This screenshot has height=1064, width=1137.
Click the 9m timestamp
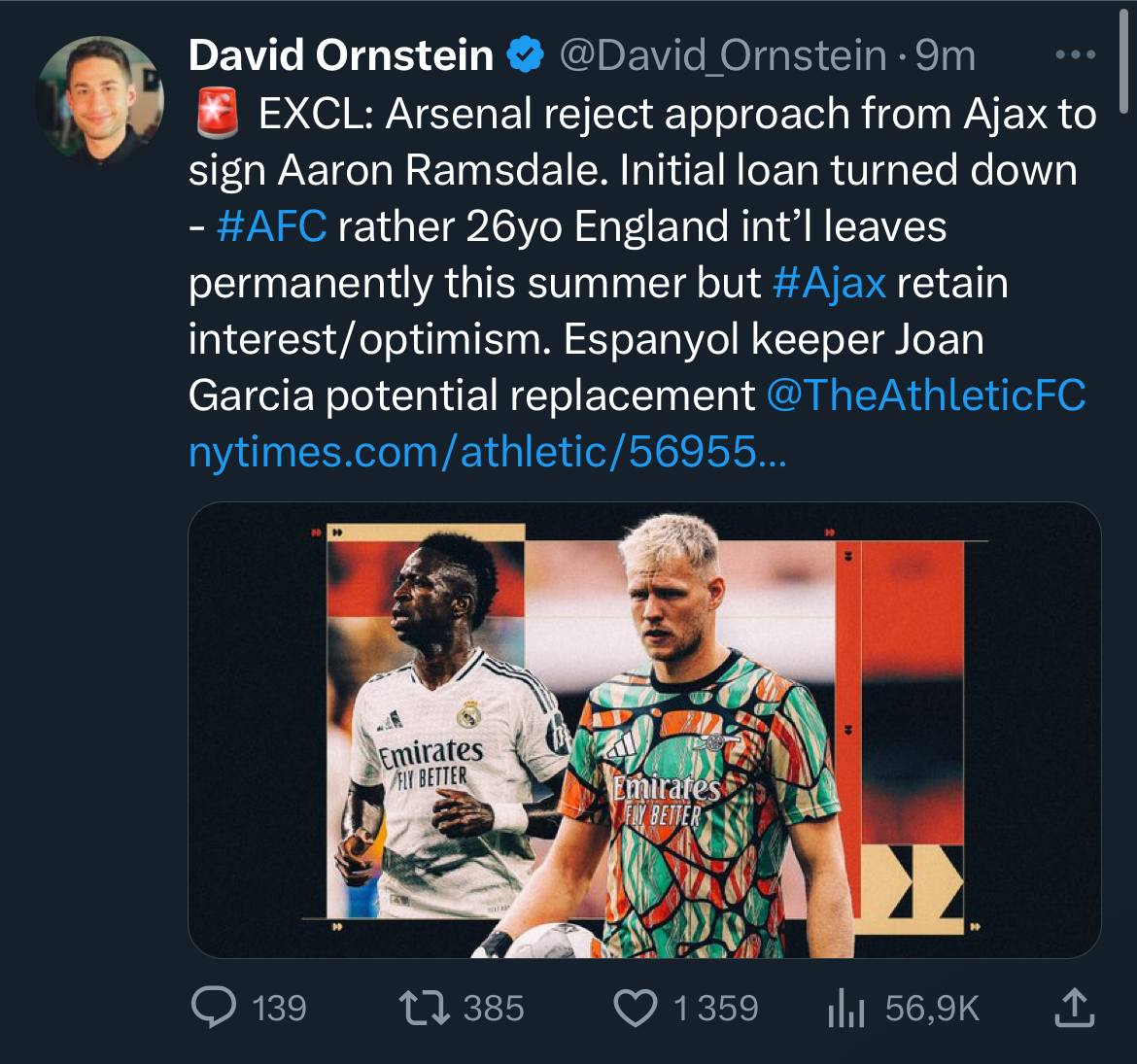[x=945, y=56]
